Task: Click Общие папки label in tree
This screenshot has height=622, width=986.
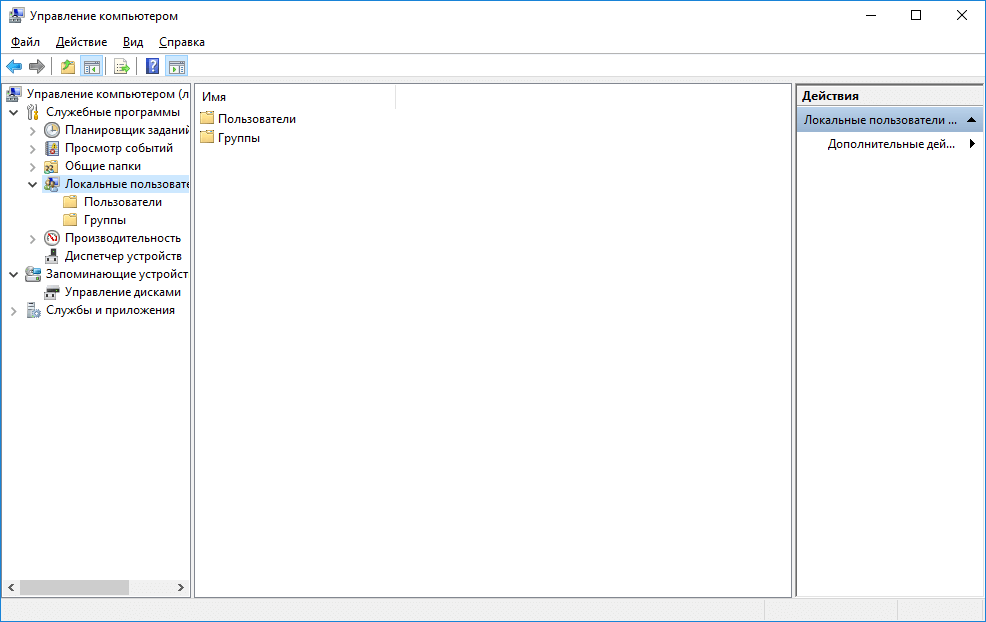Action: (x=102, y=166)
